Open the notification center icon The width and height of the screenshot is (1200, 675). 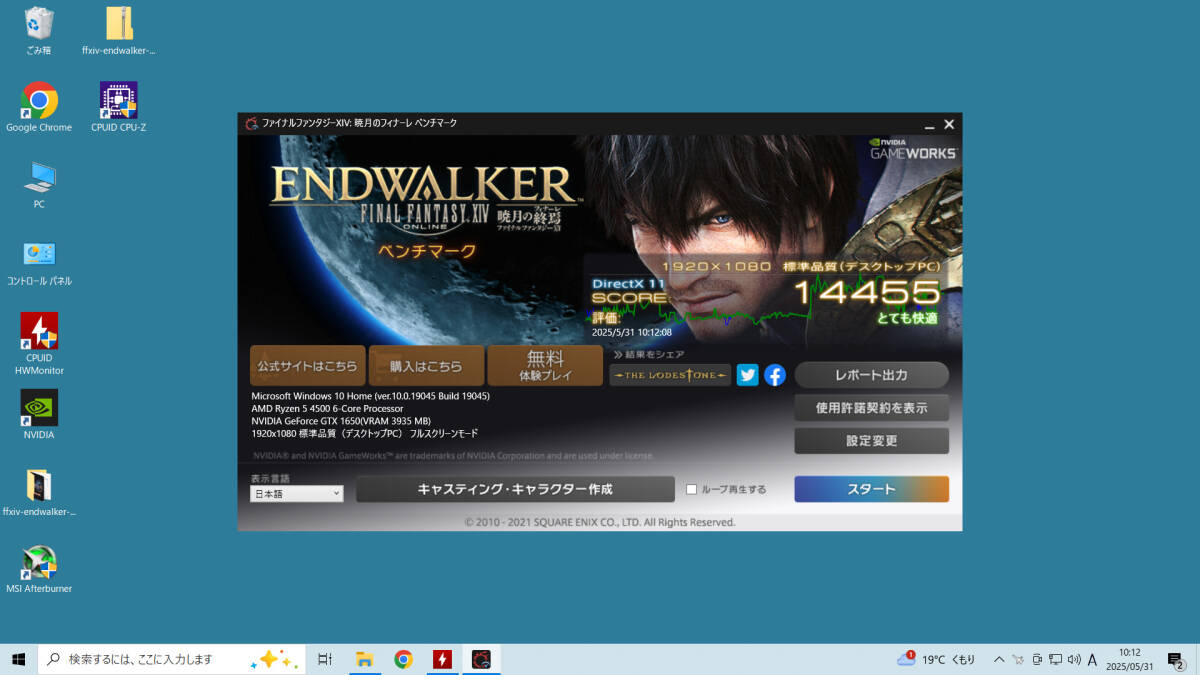coord(1176,659)
